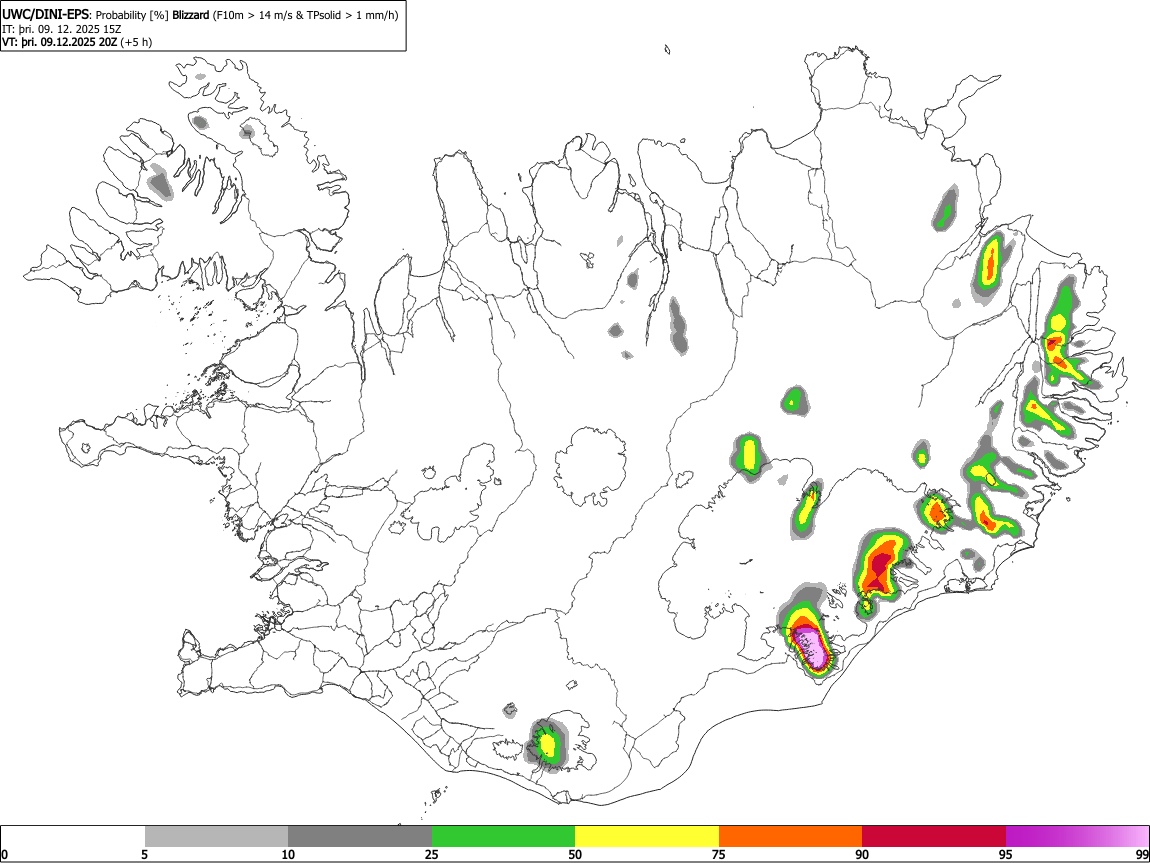This screenshot has height=863, width=1150.
Task: Click the legend label '5'
Action: click(x=145, y=854)
